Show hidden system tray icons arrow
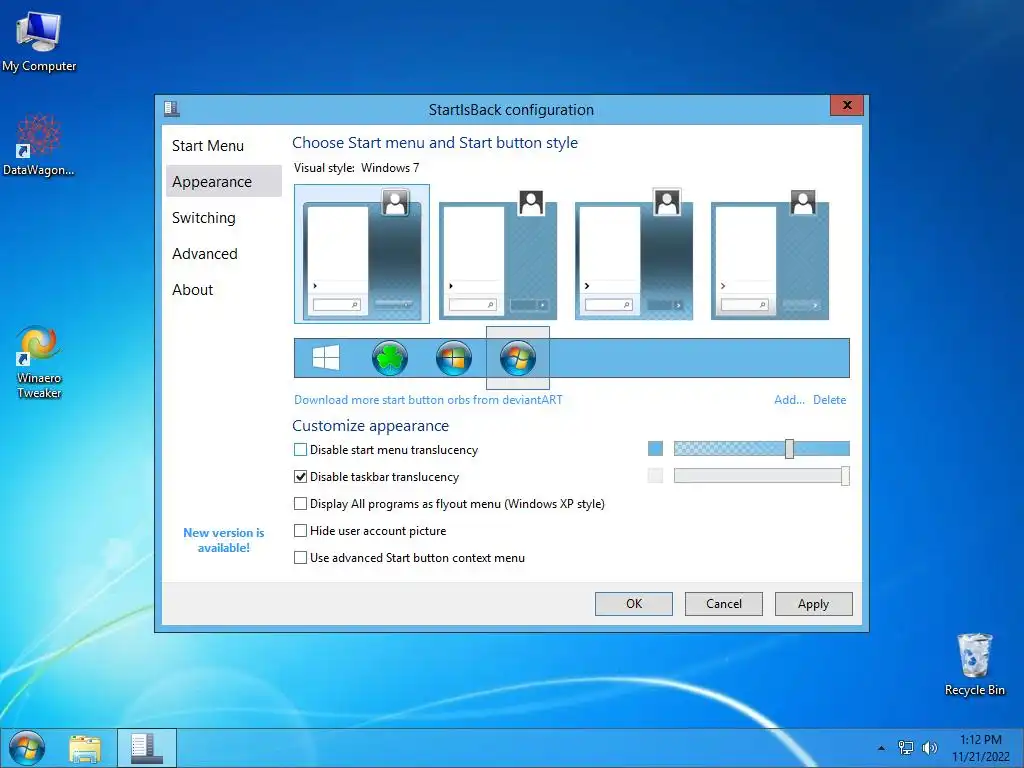The height and width of the screenshot is (768, 1024). tap(882, 748)
